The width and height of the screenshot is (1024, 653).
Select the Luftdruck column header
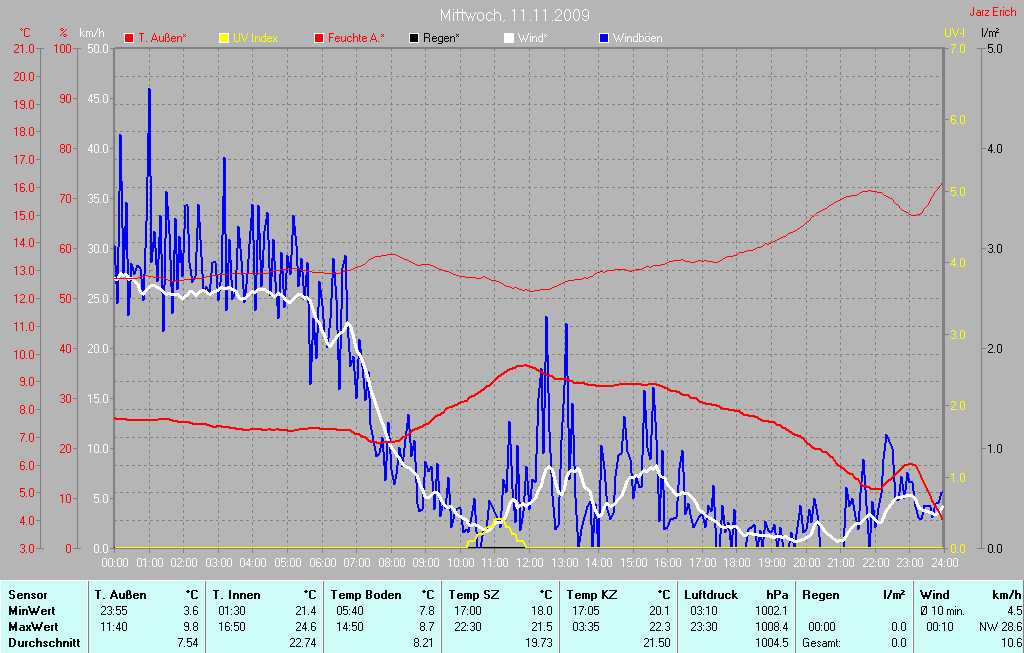711,595
